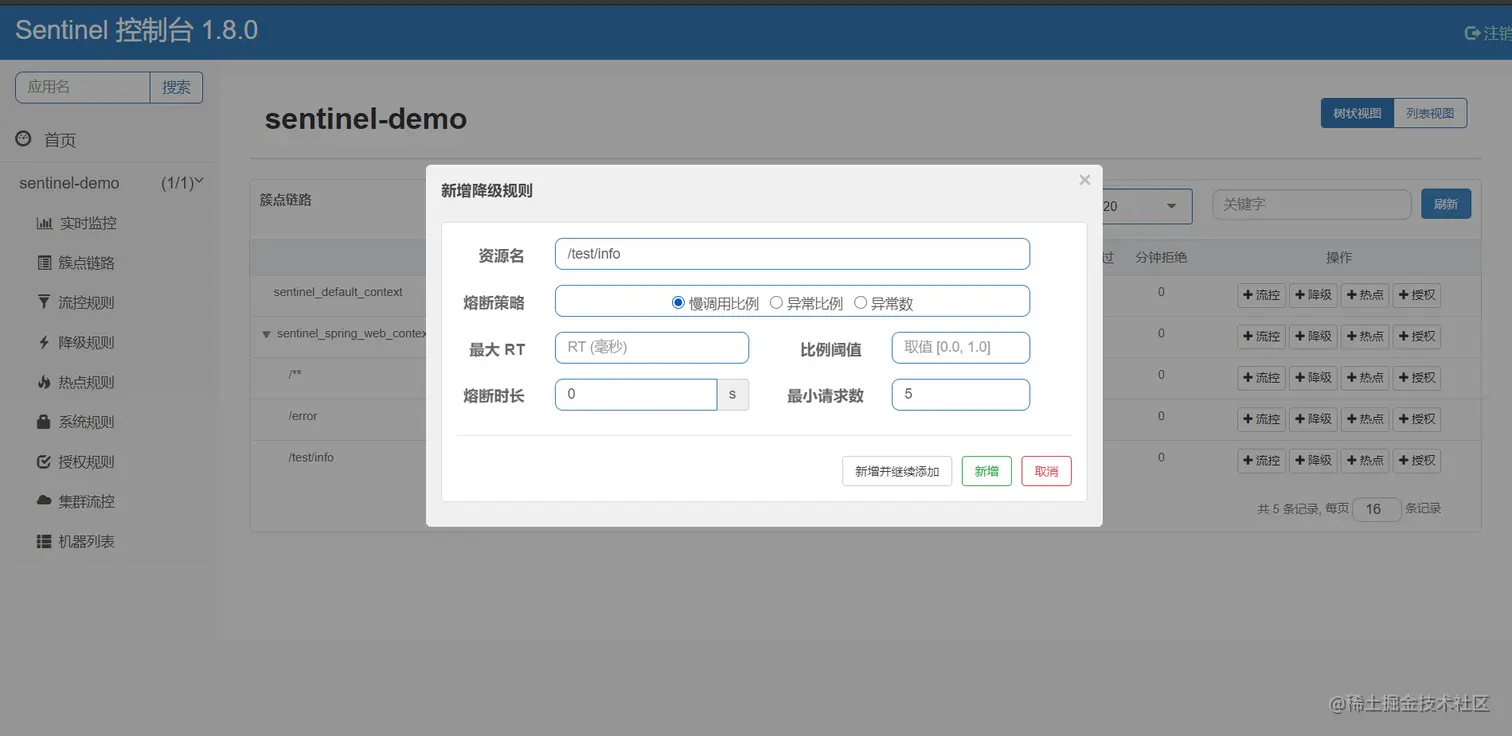The image size is (1512, 736).
Task: Open 簇点链路 in the sidebar
Action: 87,262
